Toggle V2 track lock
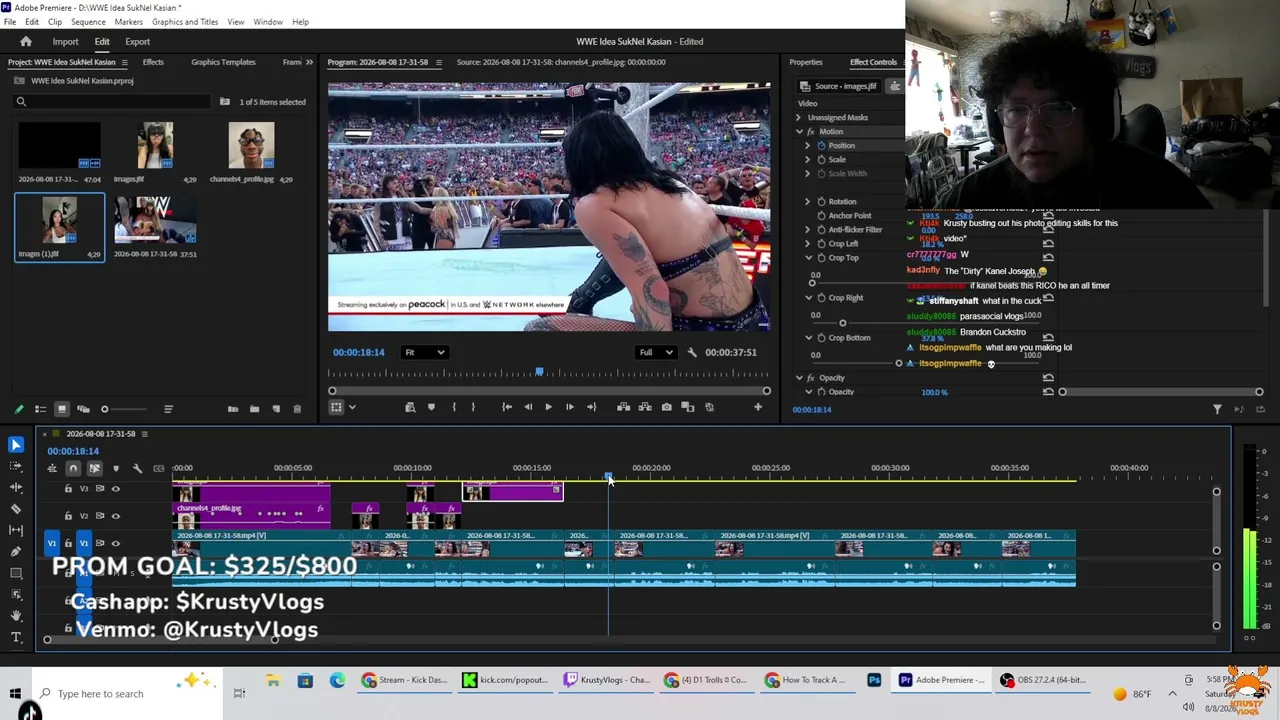The height and width of the screenshot is (720, 1280). tap(68, 516)
